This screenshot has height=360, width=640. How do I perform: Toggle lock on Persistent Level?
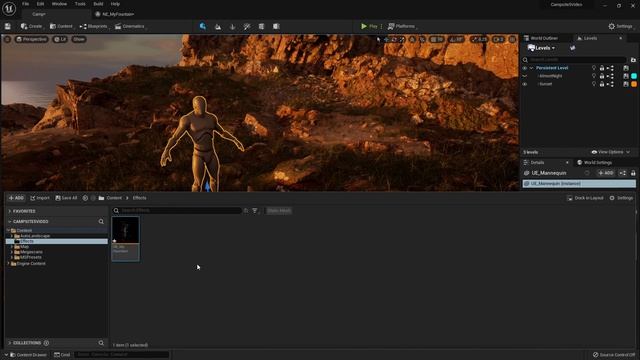[x=602, y=68]
